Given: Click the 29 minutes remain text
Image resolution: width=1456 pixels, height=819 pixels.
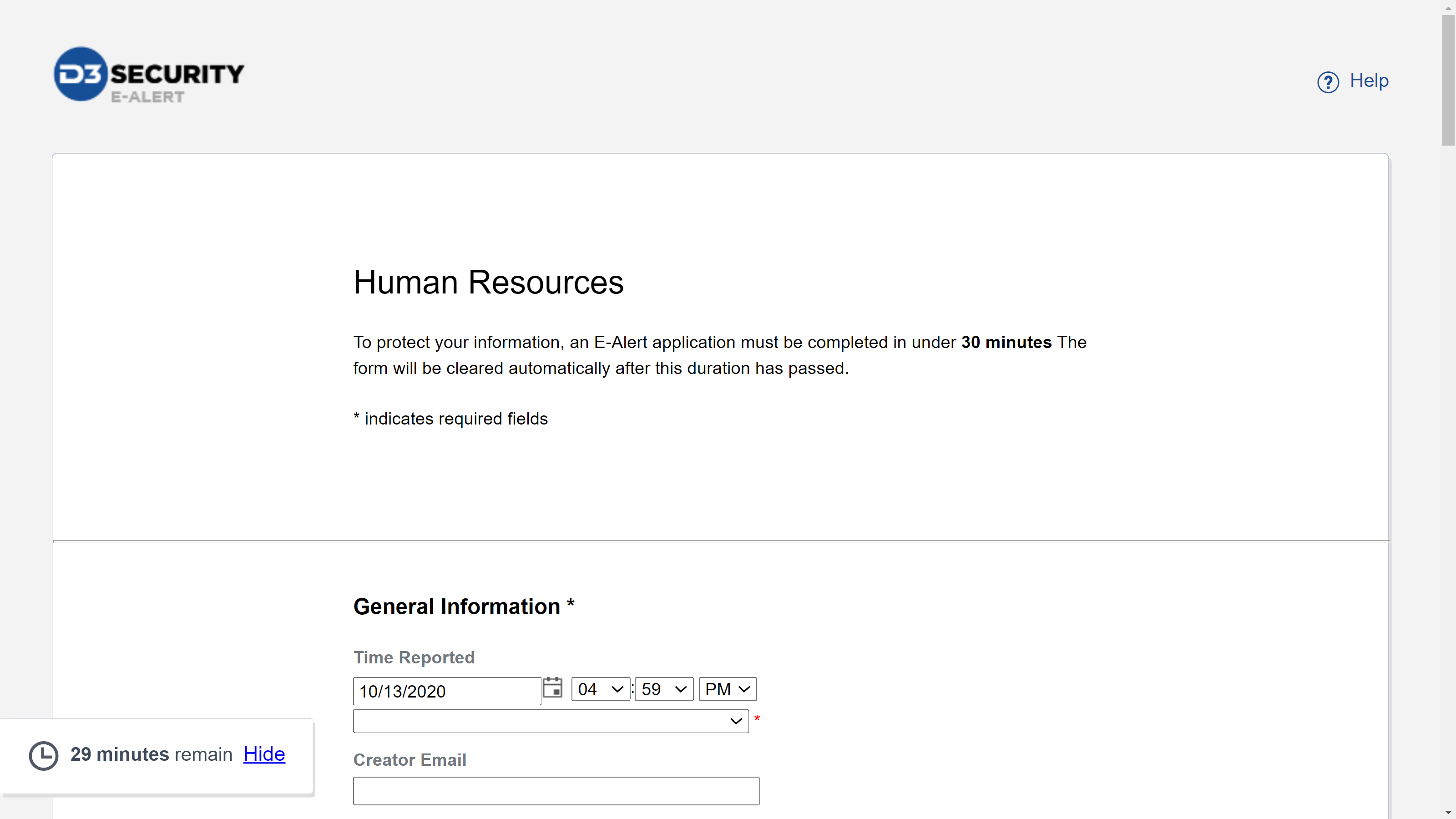Looking at the screenshot, I should tap(151, 754).
